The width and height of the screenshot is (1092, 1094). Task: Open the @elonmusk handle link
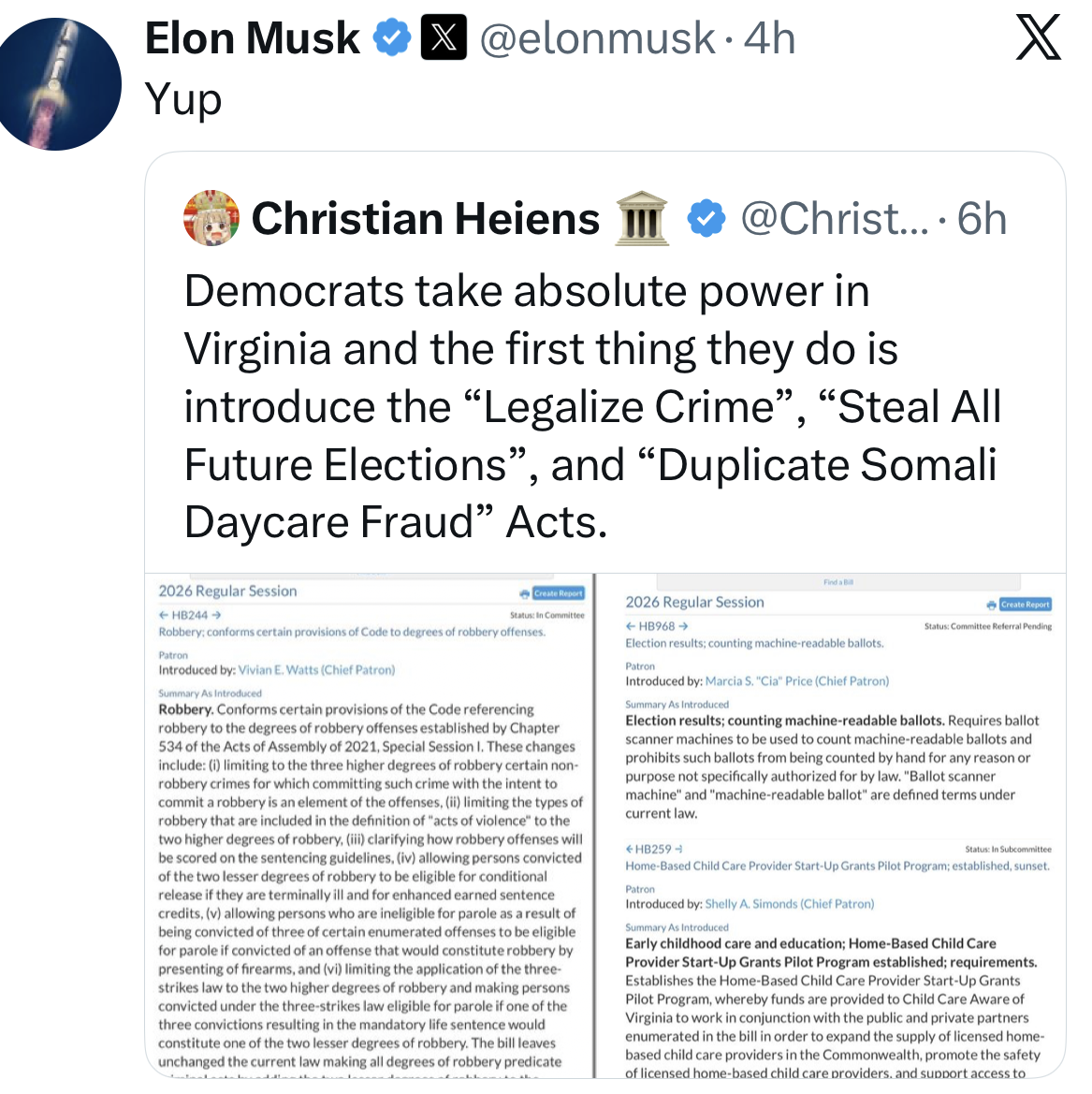[597, 38]
